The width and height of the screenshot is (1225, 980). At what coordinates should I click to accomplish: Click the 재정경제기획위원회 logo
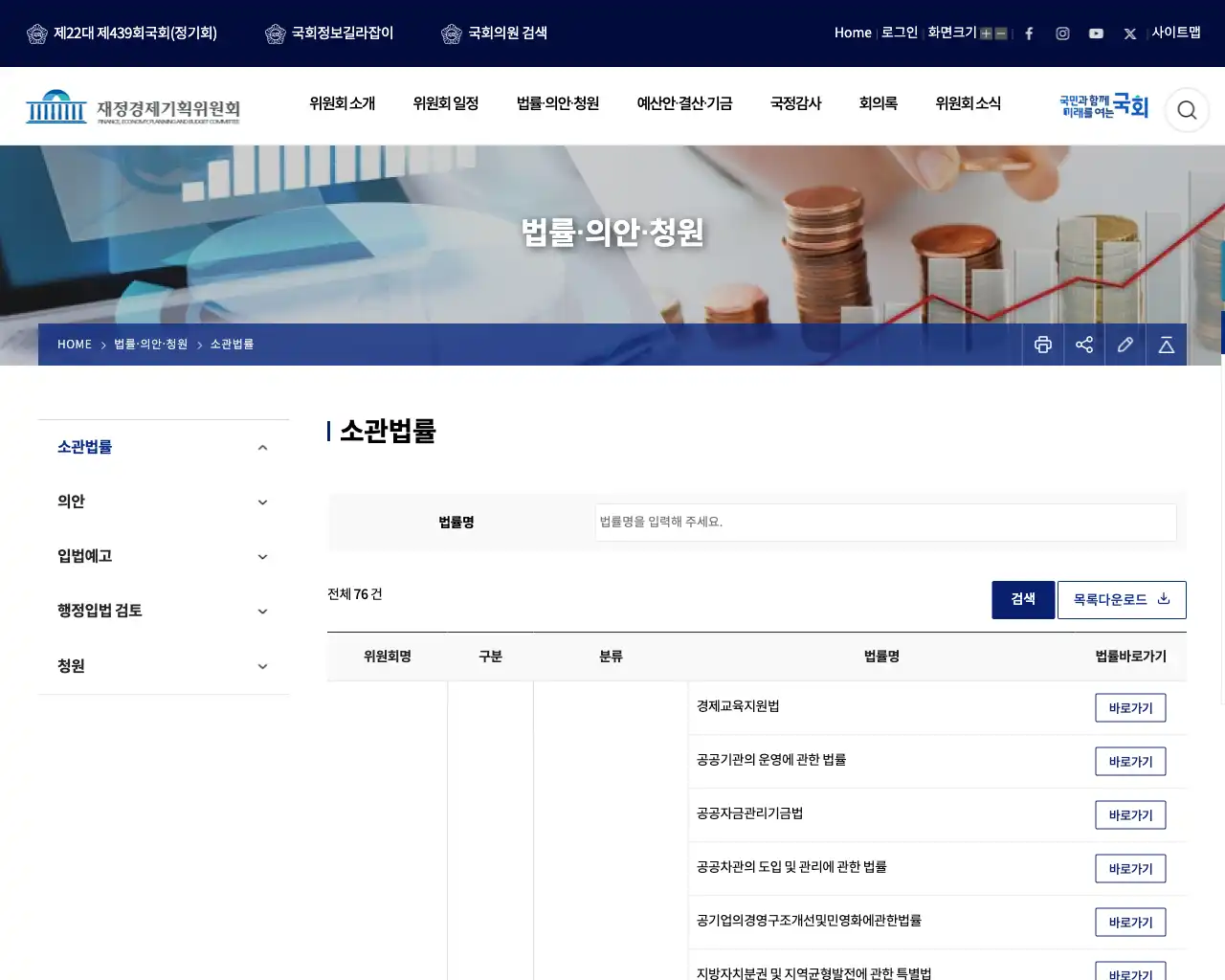click(133, 107)
